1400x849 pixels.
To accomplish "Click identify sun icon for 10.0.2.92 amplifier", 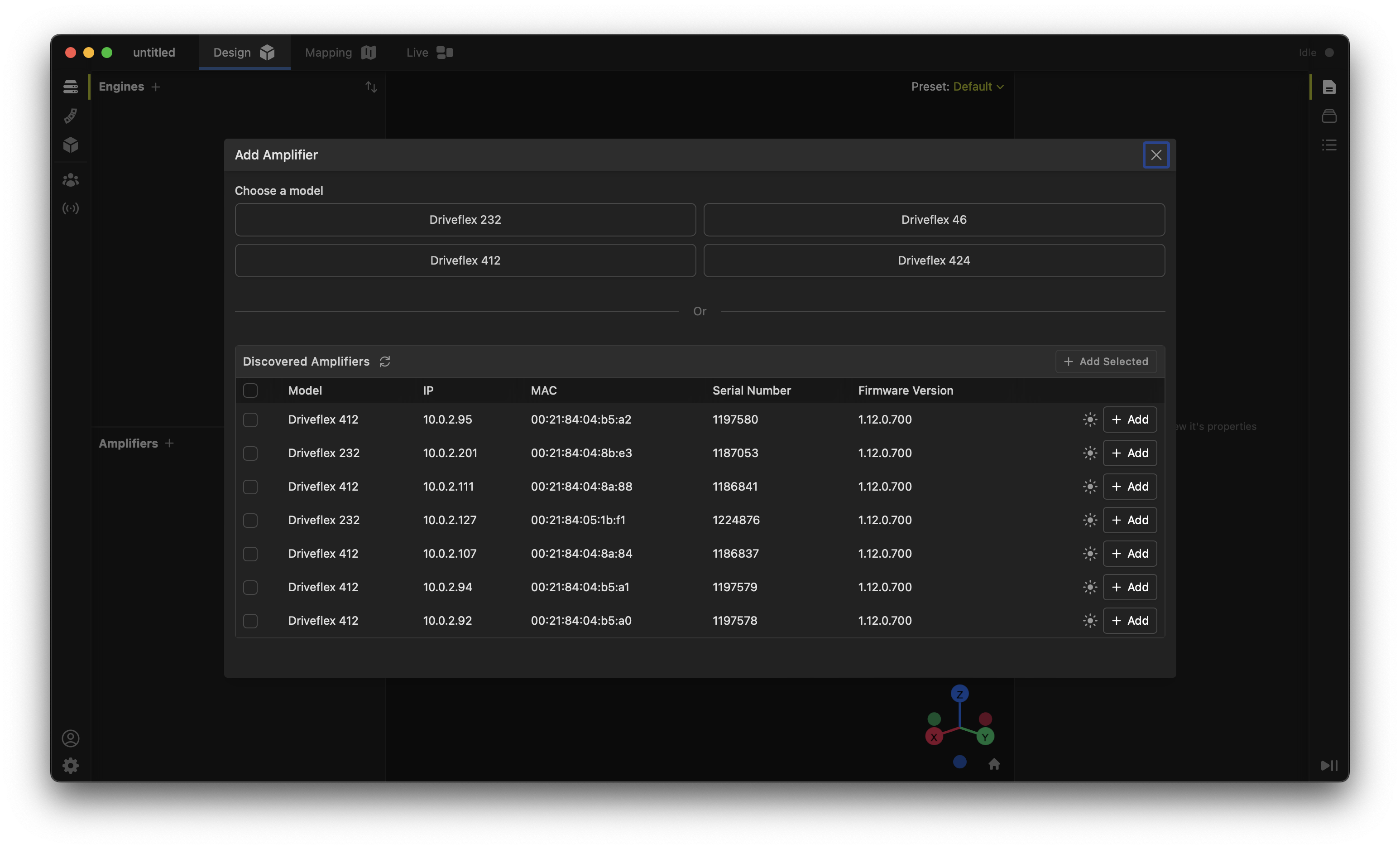I will tap(1089, 620).
